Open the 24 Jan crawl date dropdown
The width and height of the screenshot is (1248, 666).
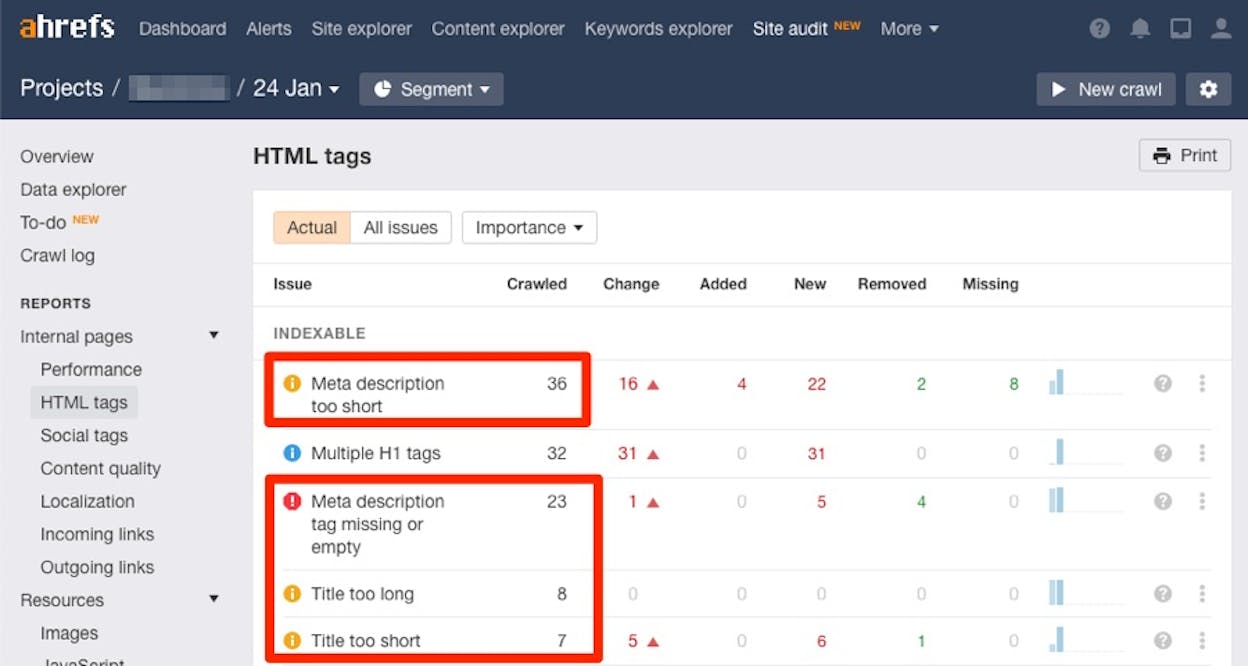[x=296, y=88]
